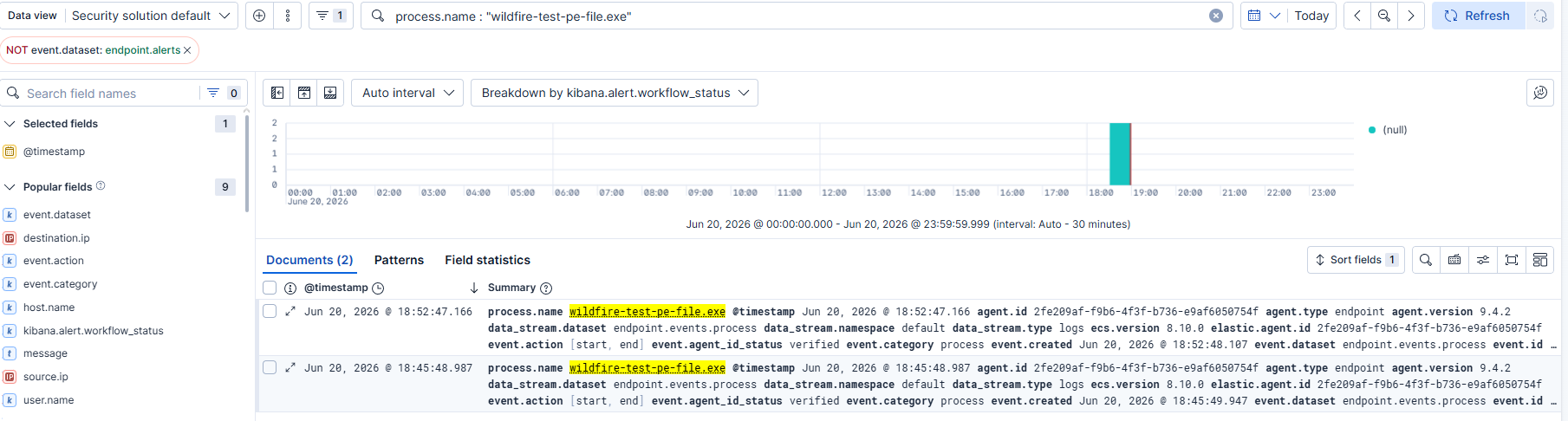Click the layout icon at toolbar end
This screenshot has height=421, width=1568.
point(1540,260)
